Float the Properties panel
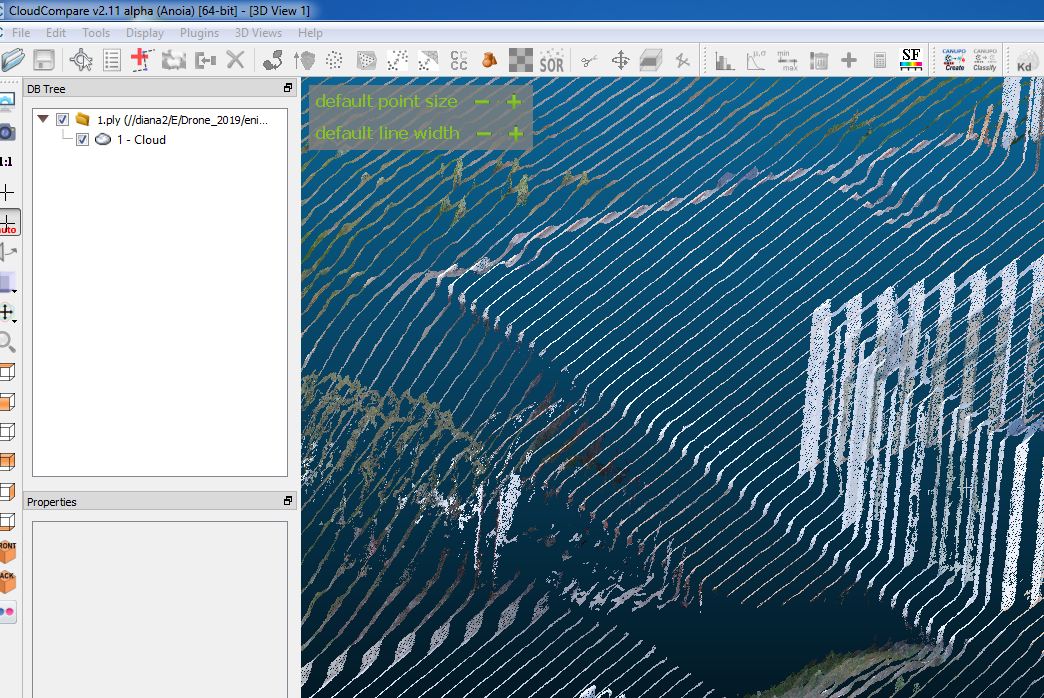This screenshot has width=1044, height=698. click(x=288, y=501)
